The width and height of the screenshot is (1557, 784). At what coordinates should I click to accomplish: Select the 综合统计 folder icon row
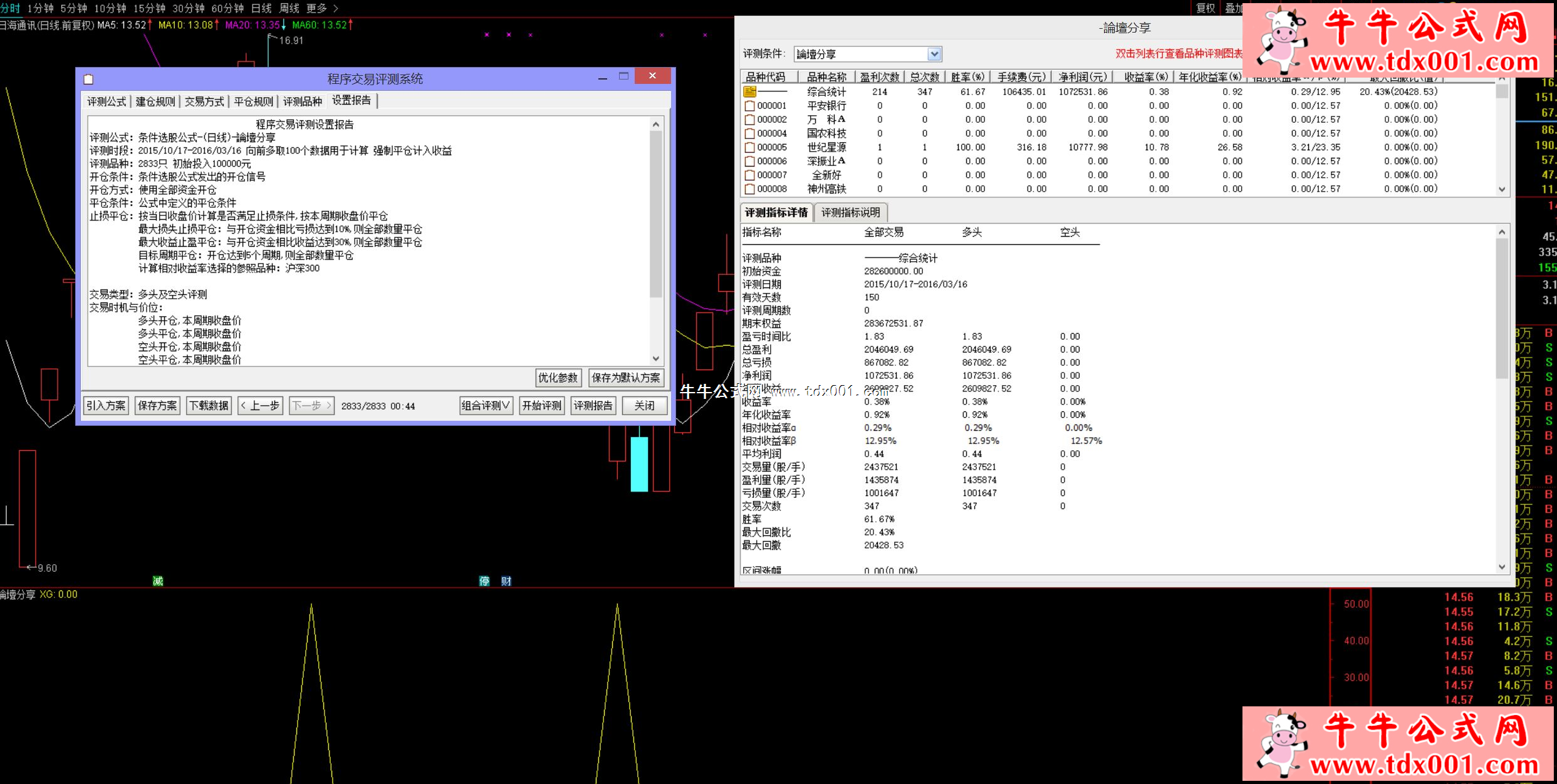[750, 91]
